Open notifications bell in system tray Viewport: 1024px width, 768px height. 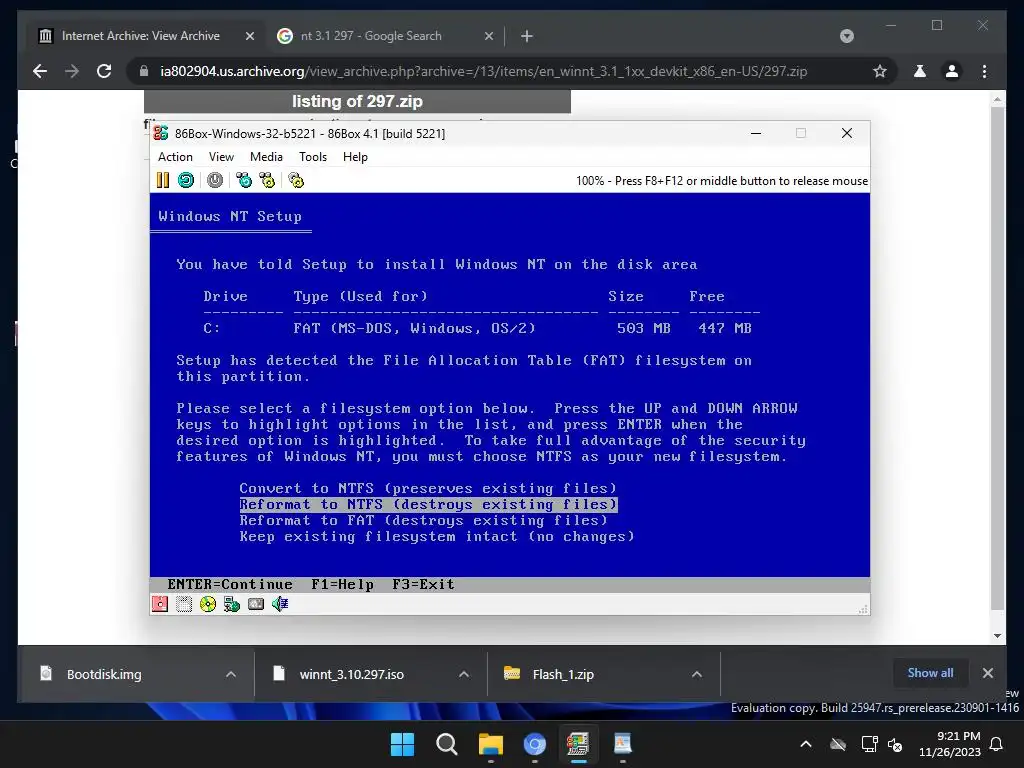point(997,744)
